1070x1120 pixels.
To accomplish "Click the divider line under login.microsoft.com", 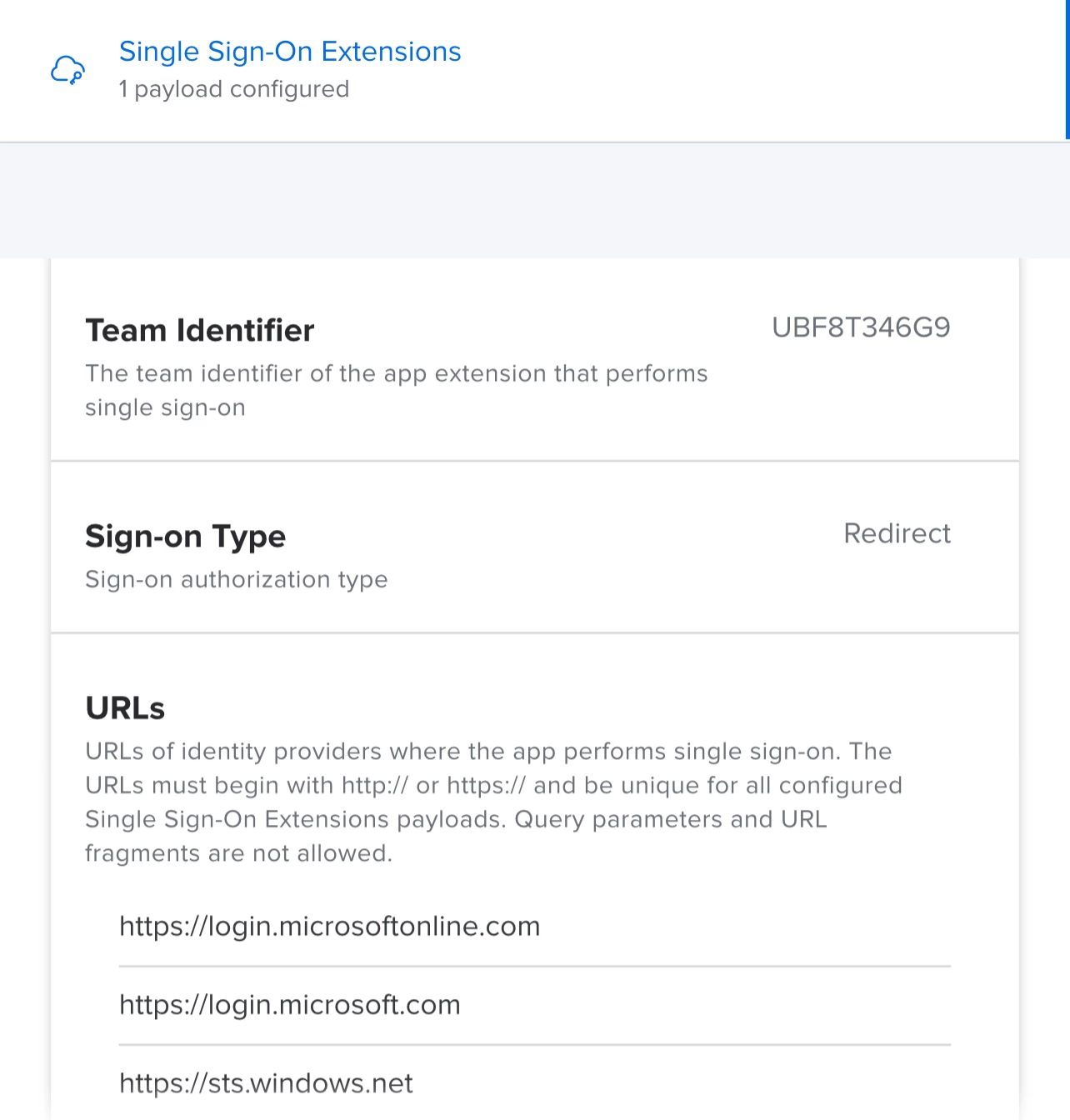I will [535, 1045].
